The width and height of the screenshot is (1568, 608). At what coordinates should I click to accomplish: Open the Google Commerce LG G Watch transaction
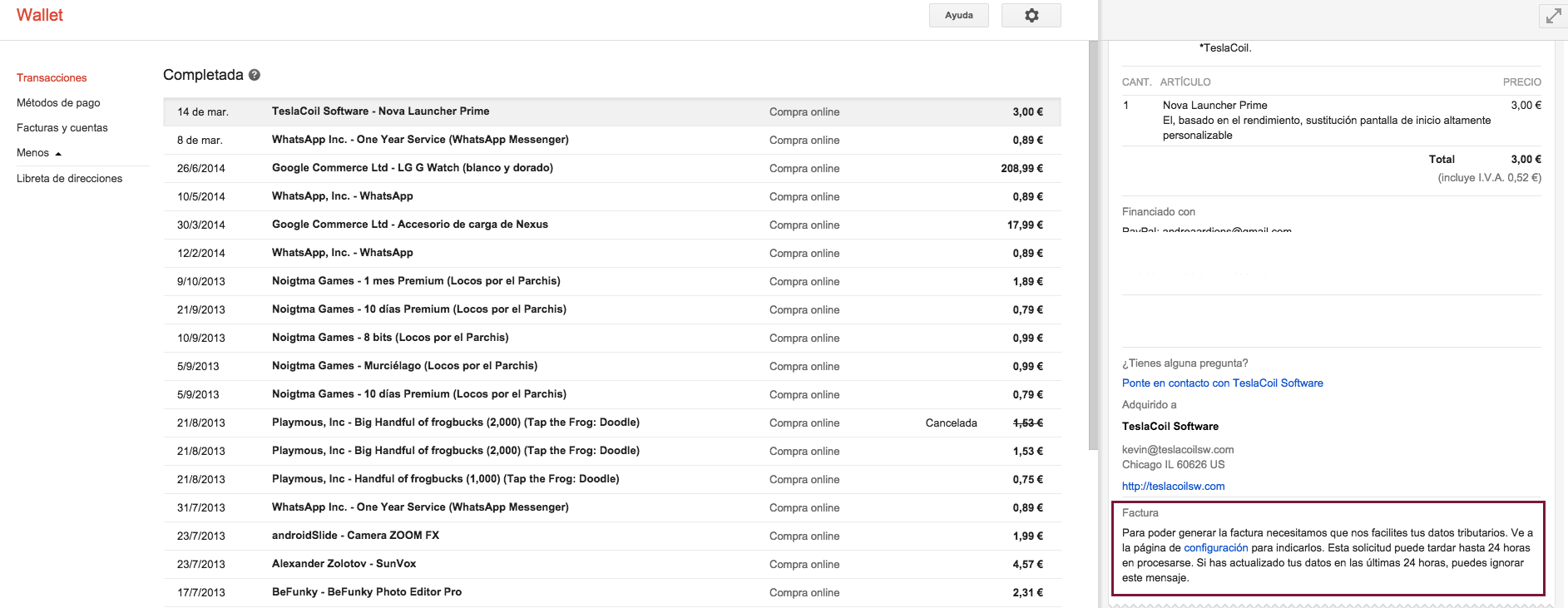click(x=612, y=168)
